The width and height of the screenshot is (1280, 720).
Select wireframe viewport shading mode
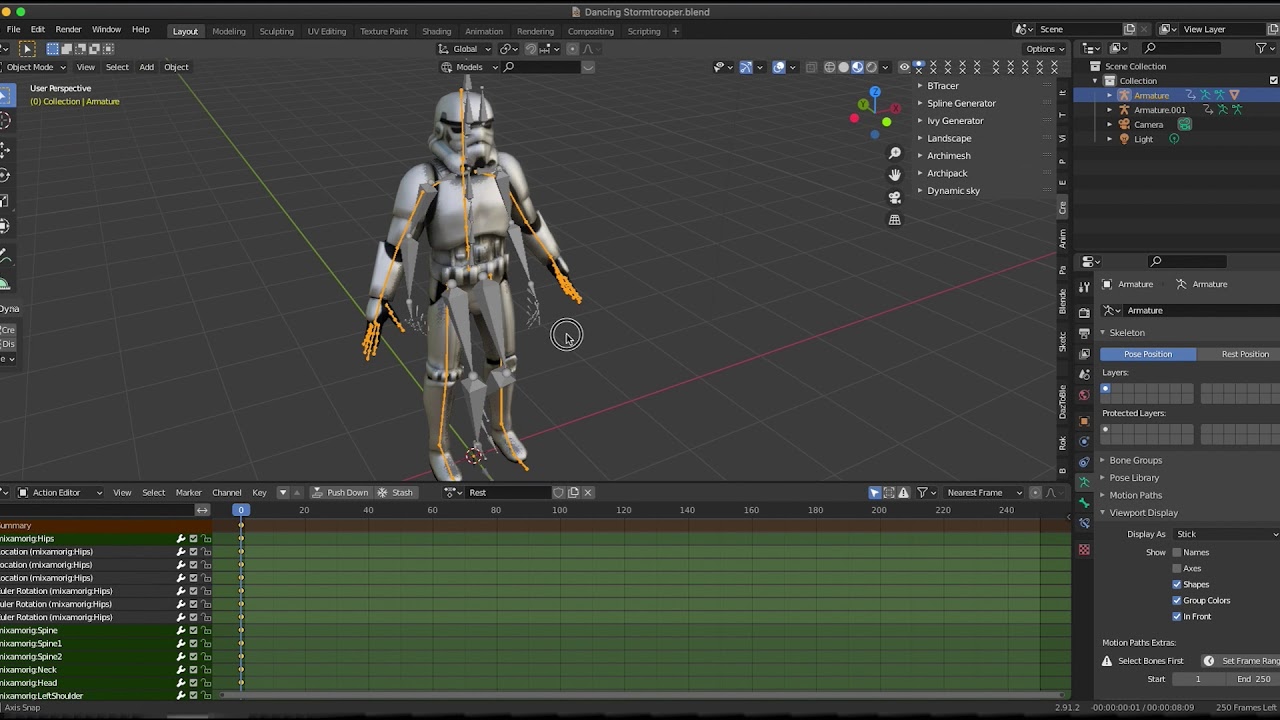[829, 67]
